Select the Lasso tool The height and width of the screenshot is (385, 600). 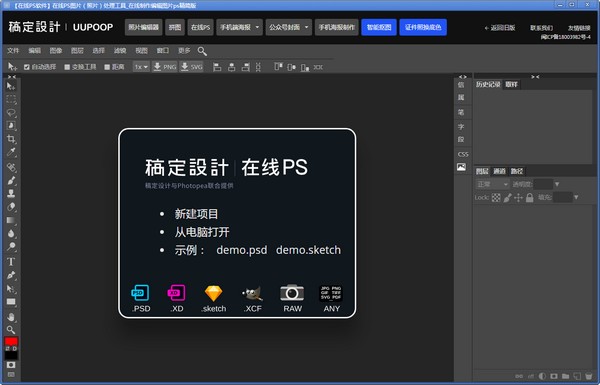click(x=11, y=113)
